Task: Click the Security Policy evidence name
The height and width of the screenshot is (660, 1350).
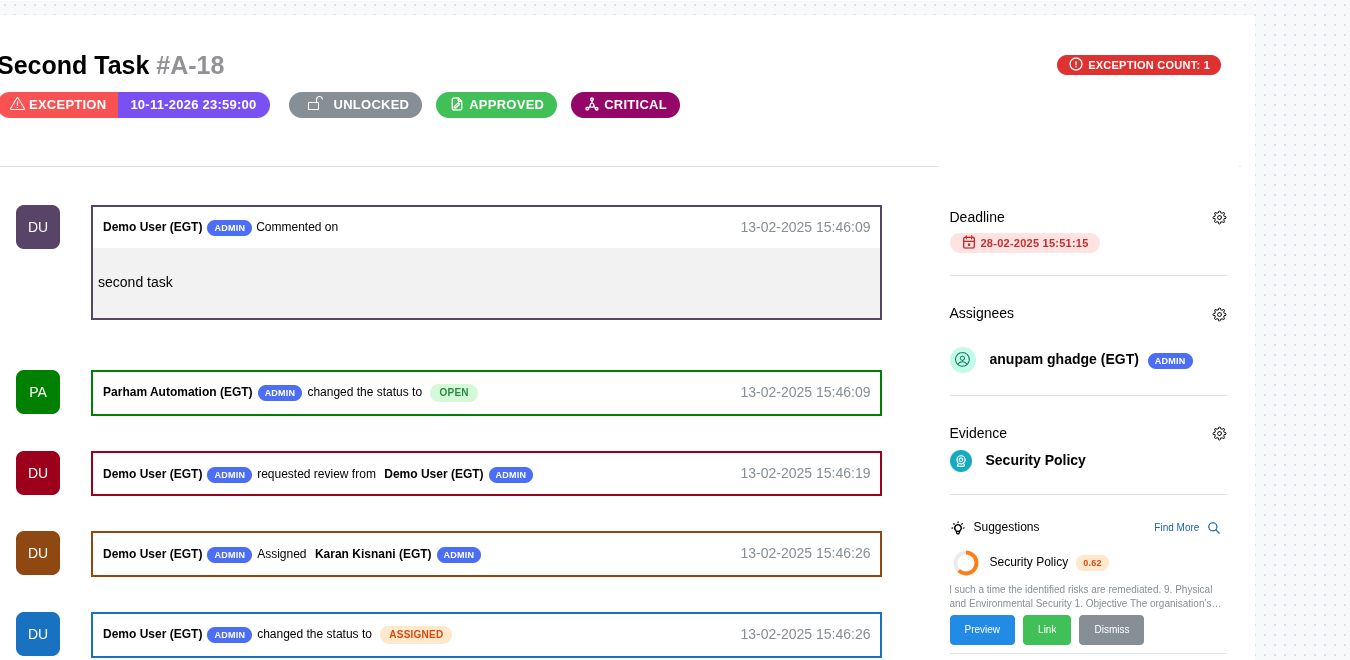Action: click(1035, 460)
